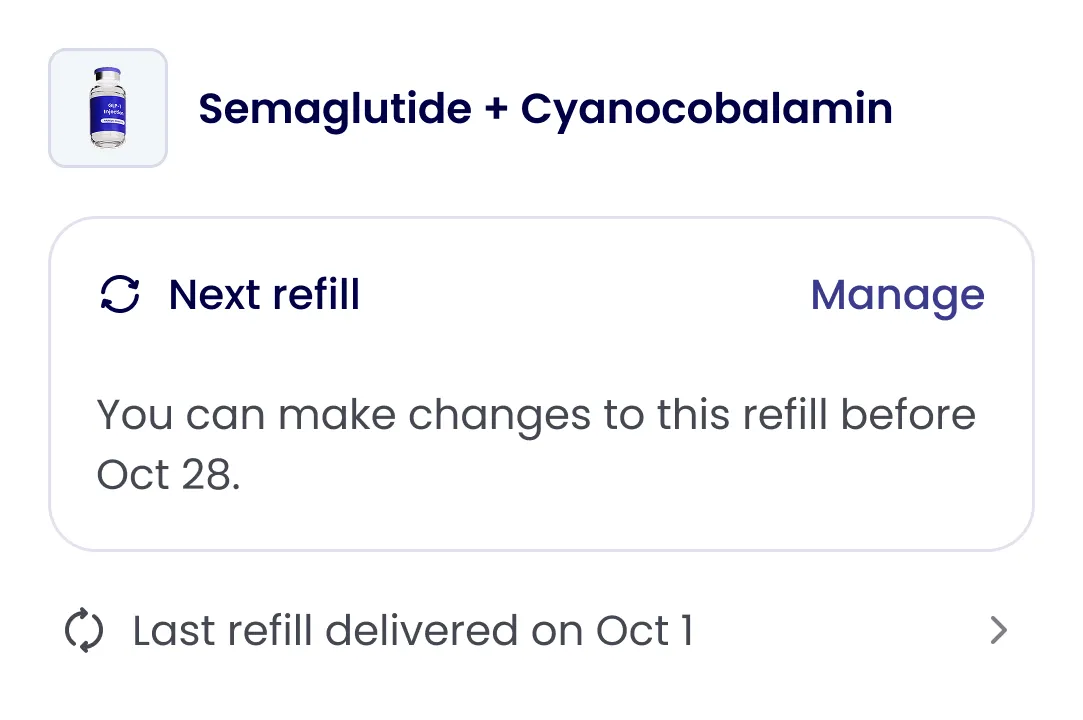Expand last refill details with right chevron
The height and width of the screenshot is (720, 1083).
tap(997, 631)
